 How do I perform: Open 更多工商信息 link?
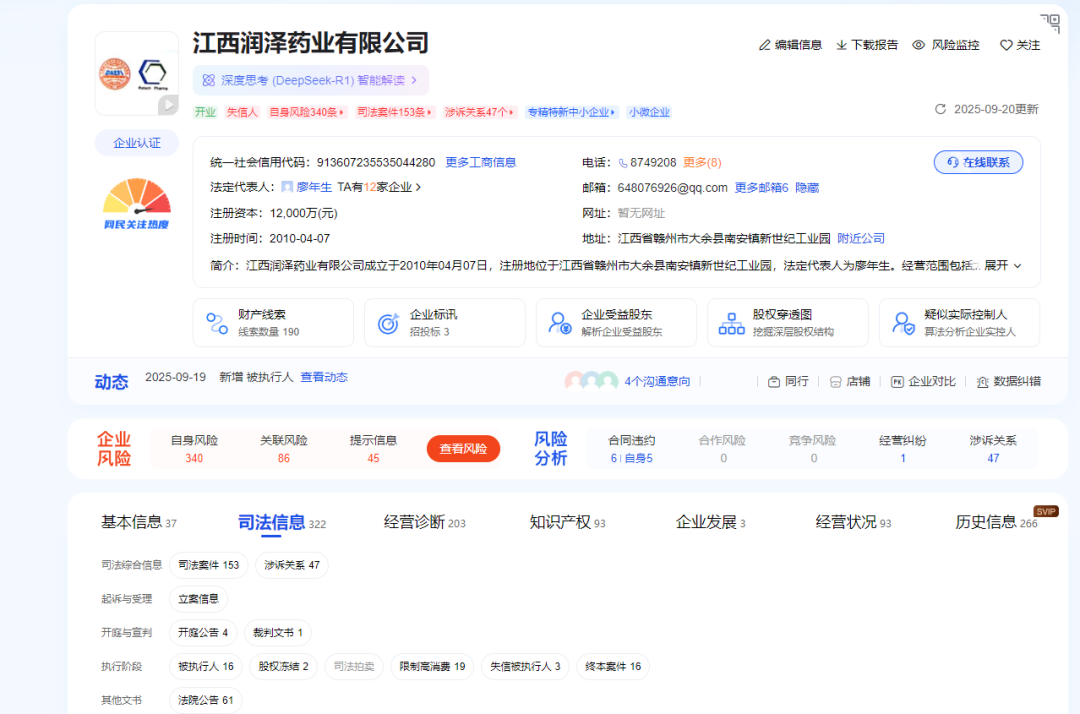coord(480,162)
